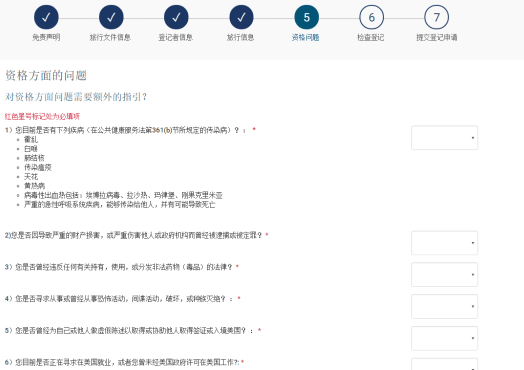
Task: Open dropdown for question 3 about illegal drugs
Action: (x=444, y=274)
